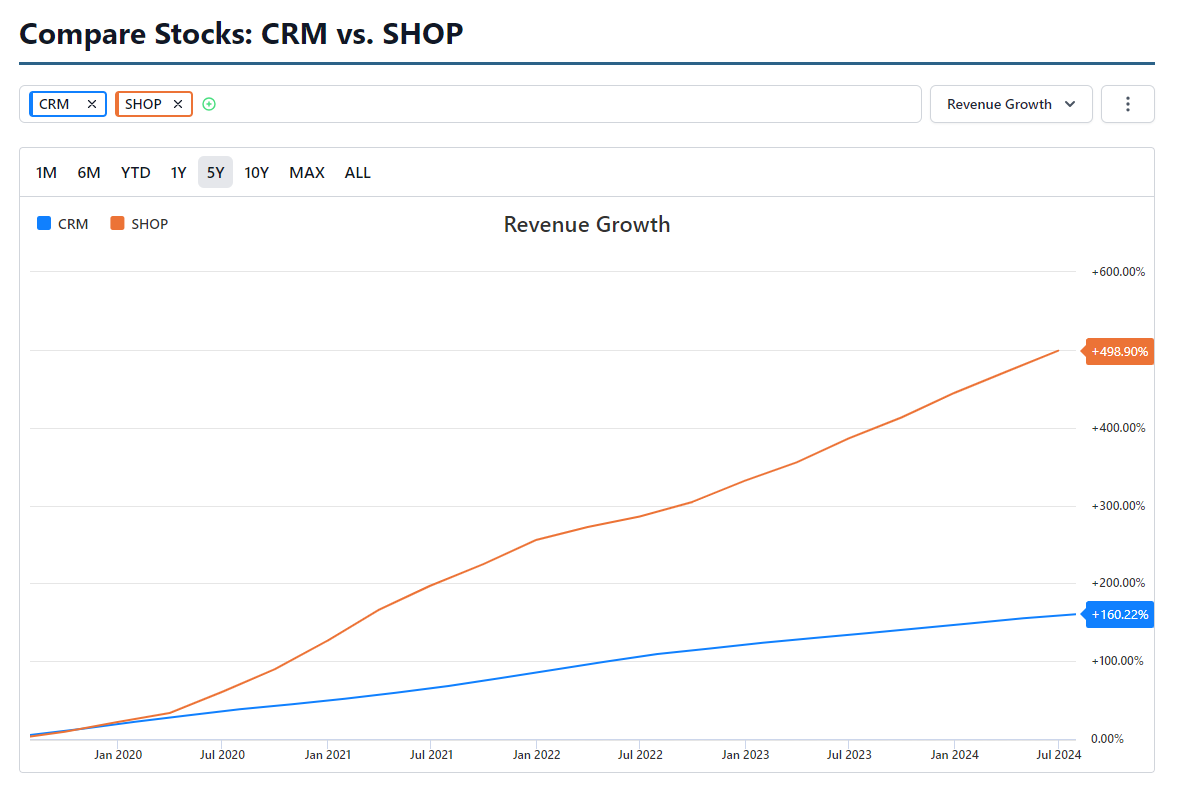Toggle the CRM series via its legend

[x=60, y=223]
